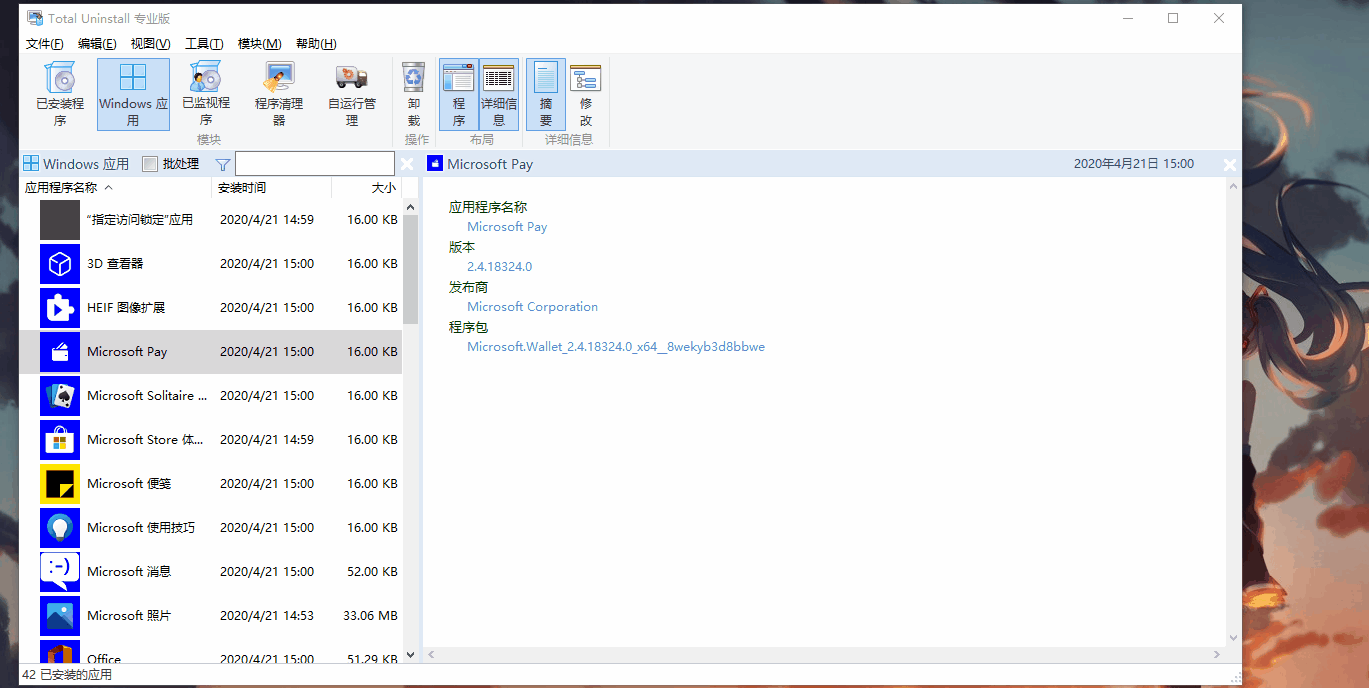Viewport: 1369px width, 688px height.
Task: Open the 自运行管理 module
Action: [352, 94]
